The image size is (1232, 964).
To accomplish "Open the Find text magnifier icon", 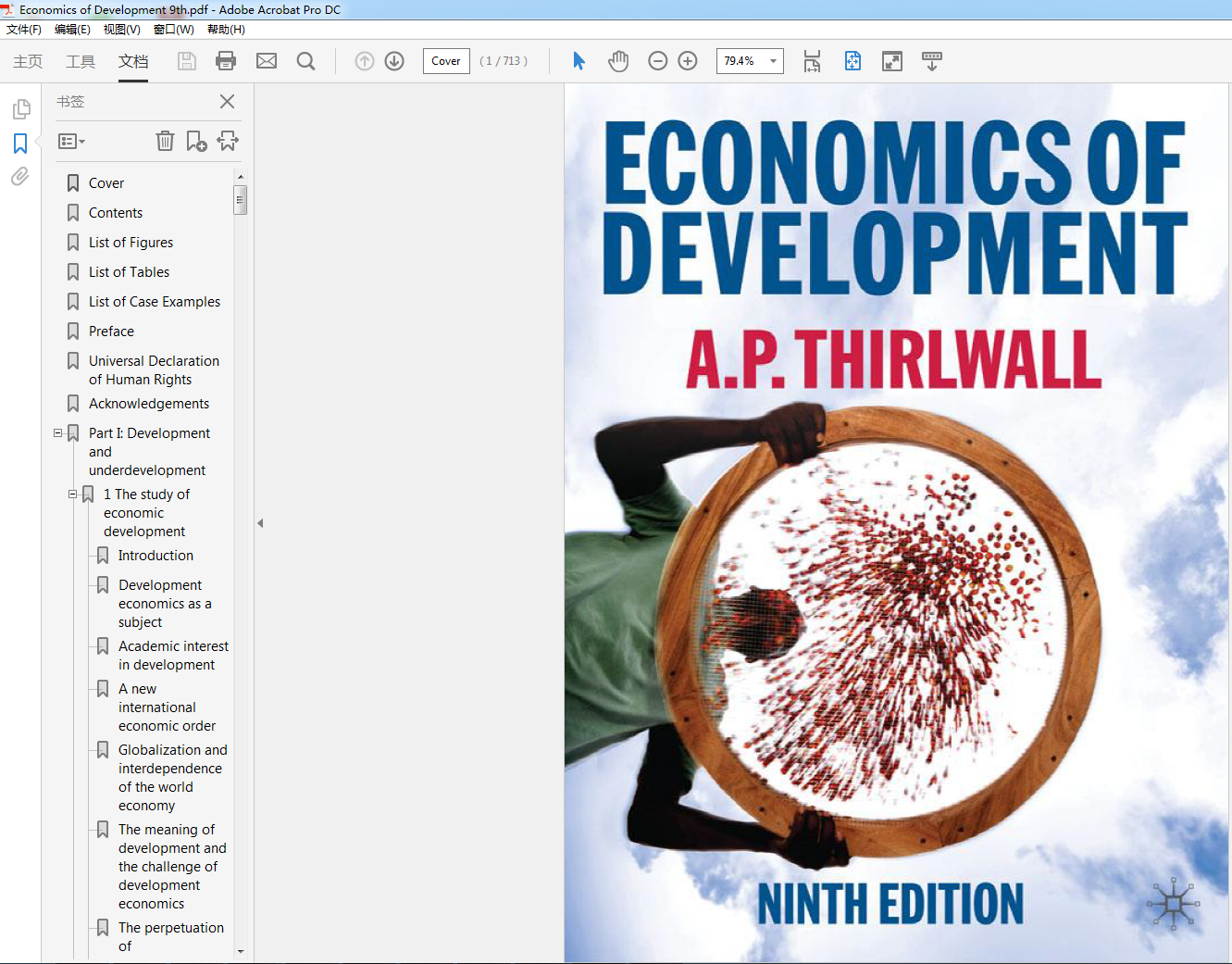I will point(306,61).
